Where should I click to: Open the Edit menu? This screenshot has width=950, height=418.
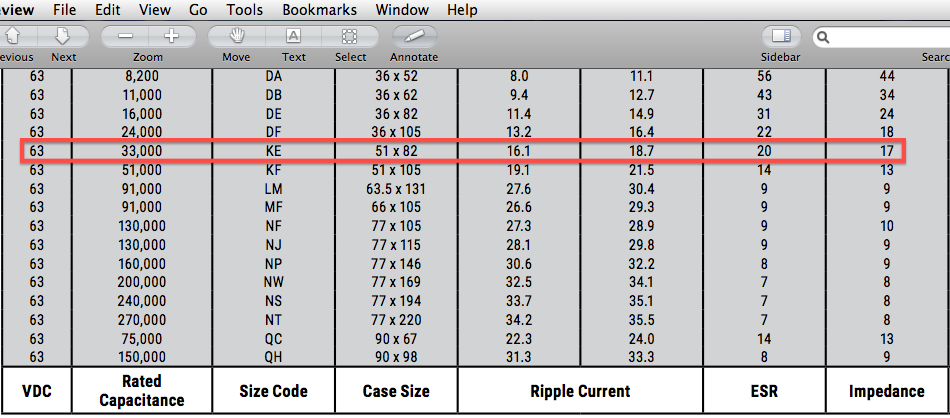(108, 10)
